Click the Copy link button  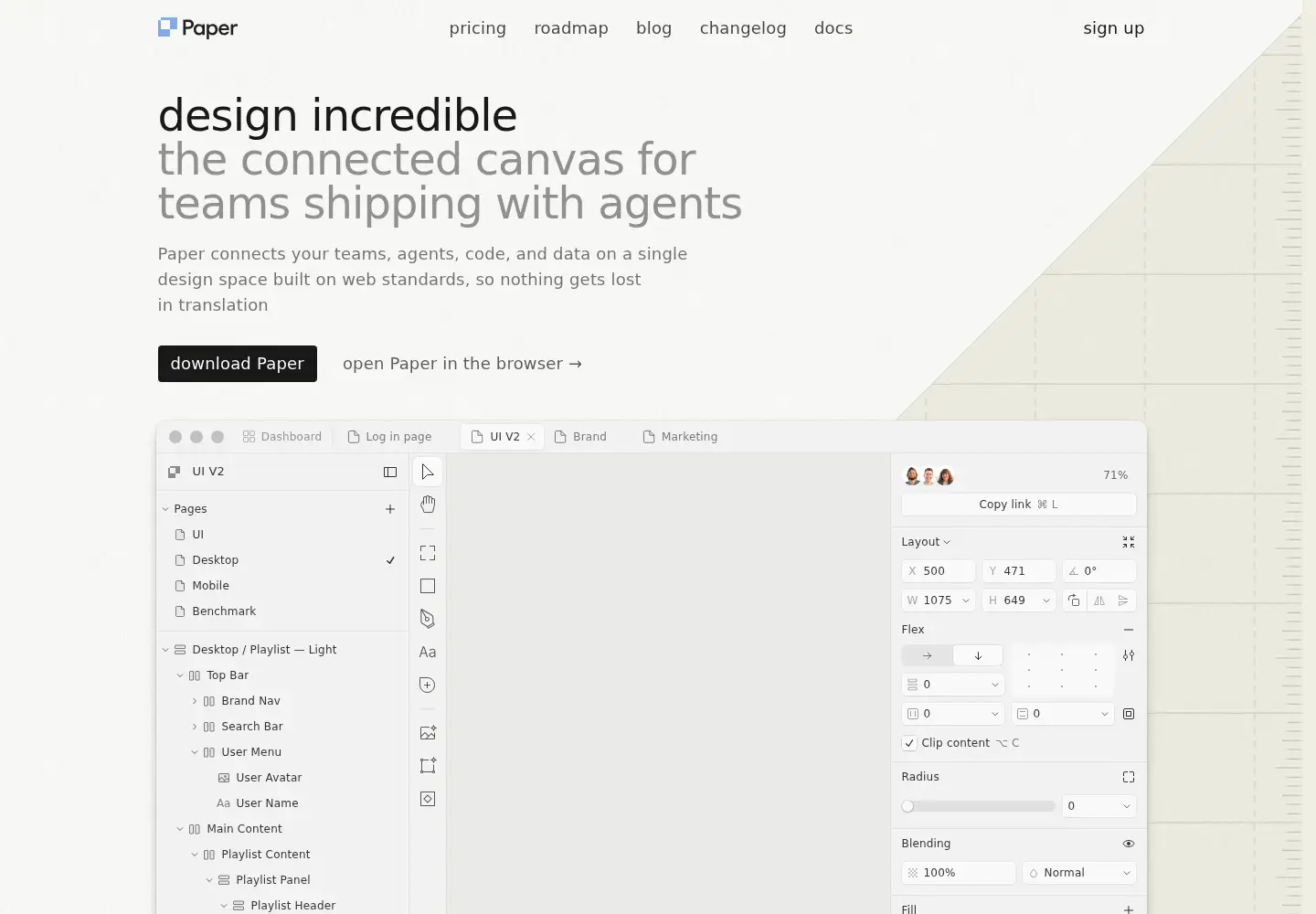pyautogui.click(x=1019, y=505)
